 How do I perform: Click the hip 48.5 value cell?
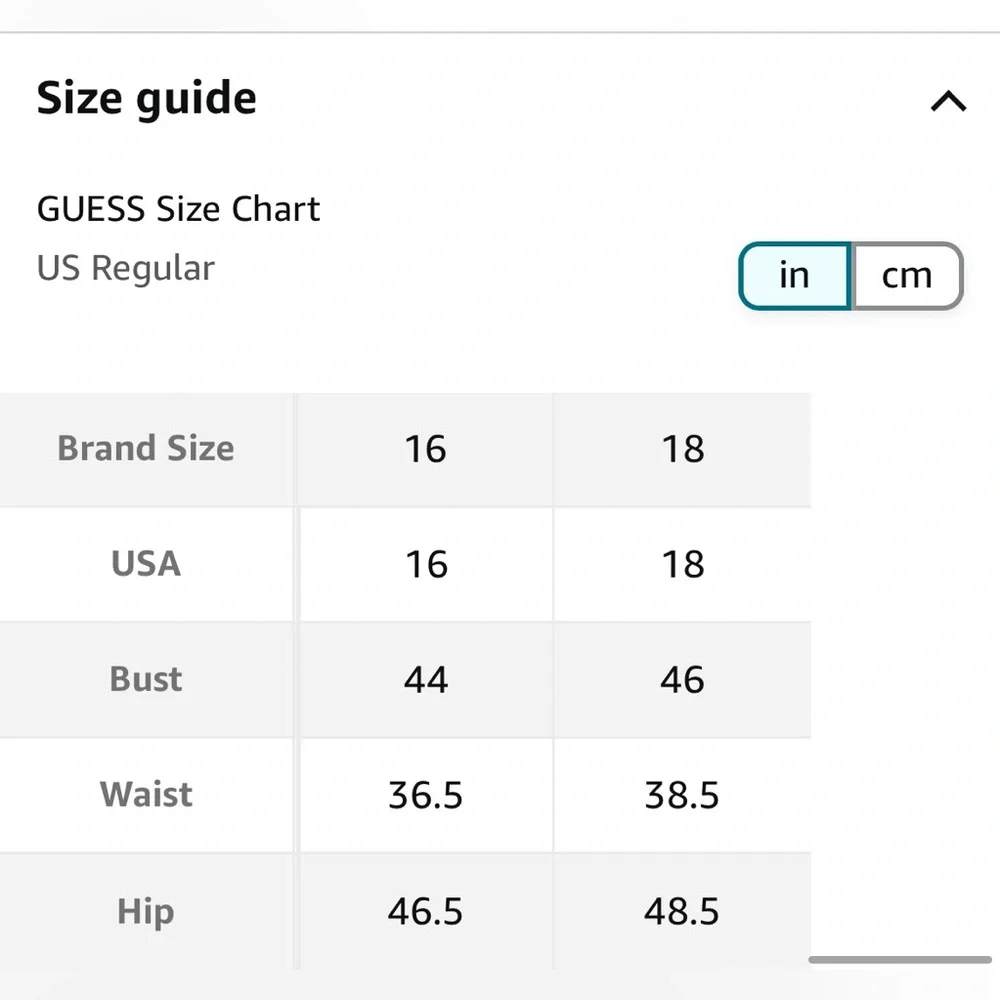point(682,911)
